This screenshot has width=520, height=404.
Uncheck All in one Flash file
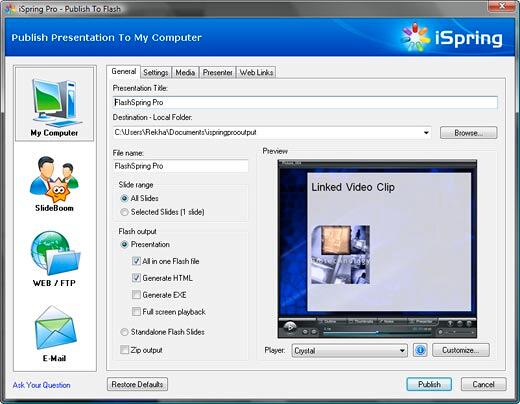point(136,261)
